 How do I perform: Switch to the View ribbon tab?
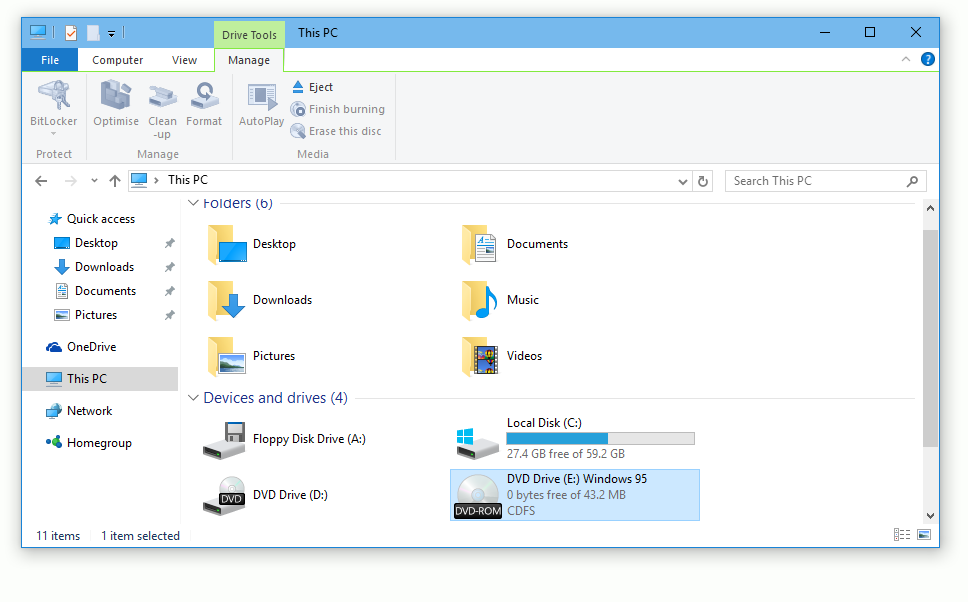click(184, 60)
